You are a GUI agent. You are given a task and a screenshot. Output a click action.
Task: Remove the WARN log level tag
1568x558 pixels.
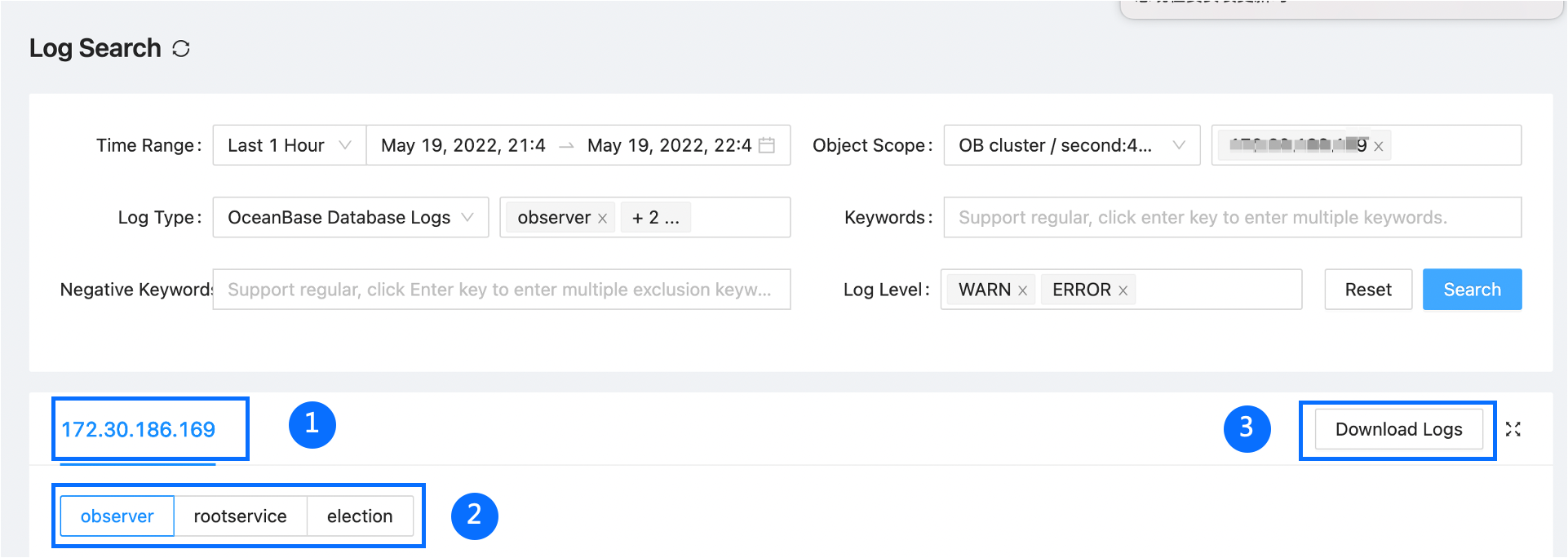click(1022, 290)
